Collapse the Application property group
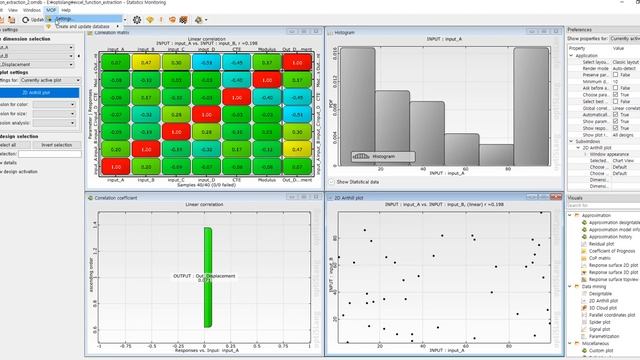The image size is (640, 360). 571,56
